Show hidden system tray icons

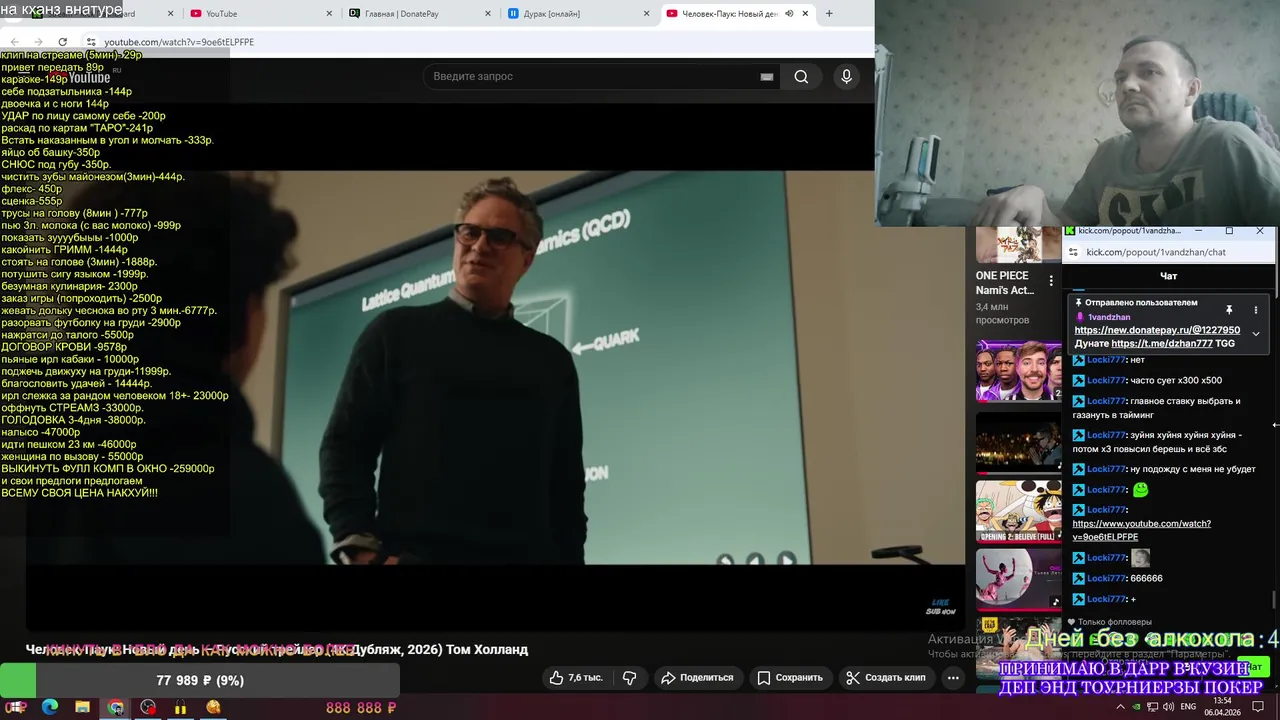tap(1120, 707)
